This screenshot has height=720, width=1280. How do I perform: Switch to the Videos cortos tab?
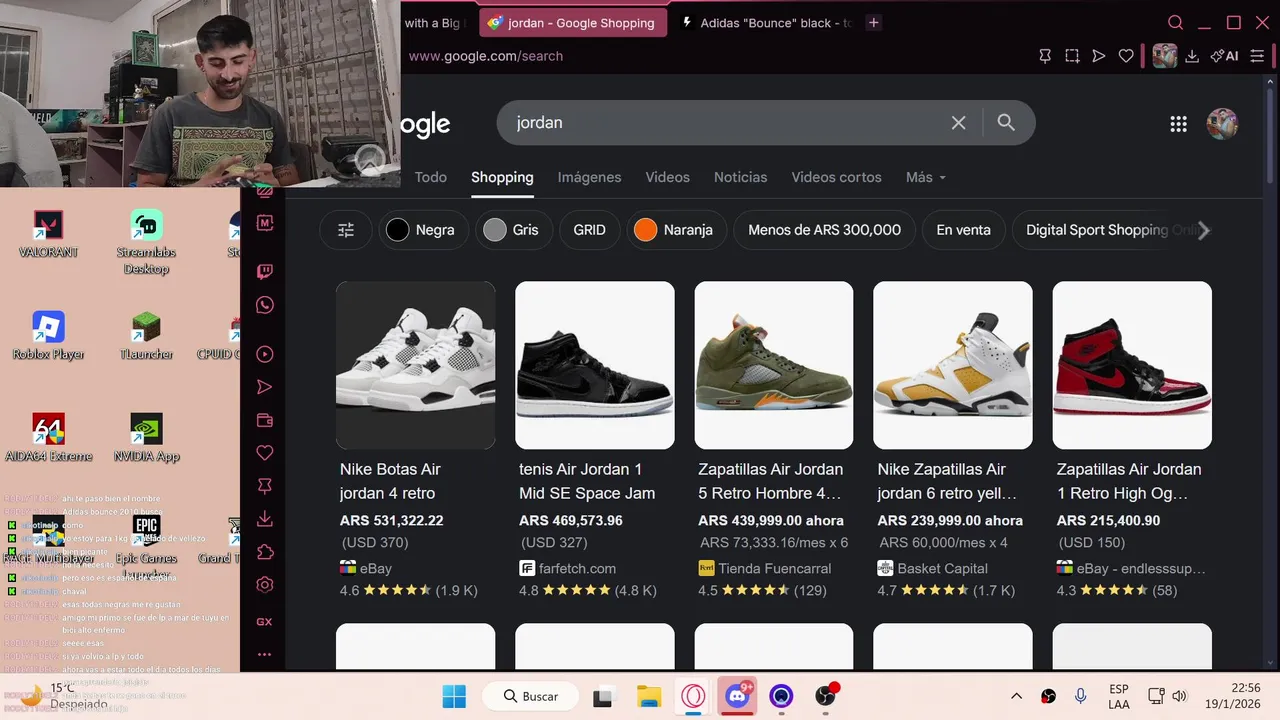tap(836, 177)
